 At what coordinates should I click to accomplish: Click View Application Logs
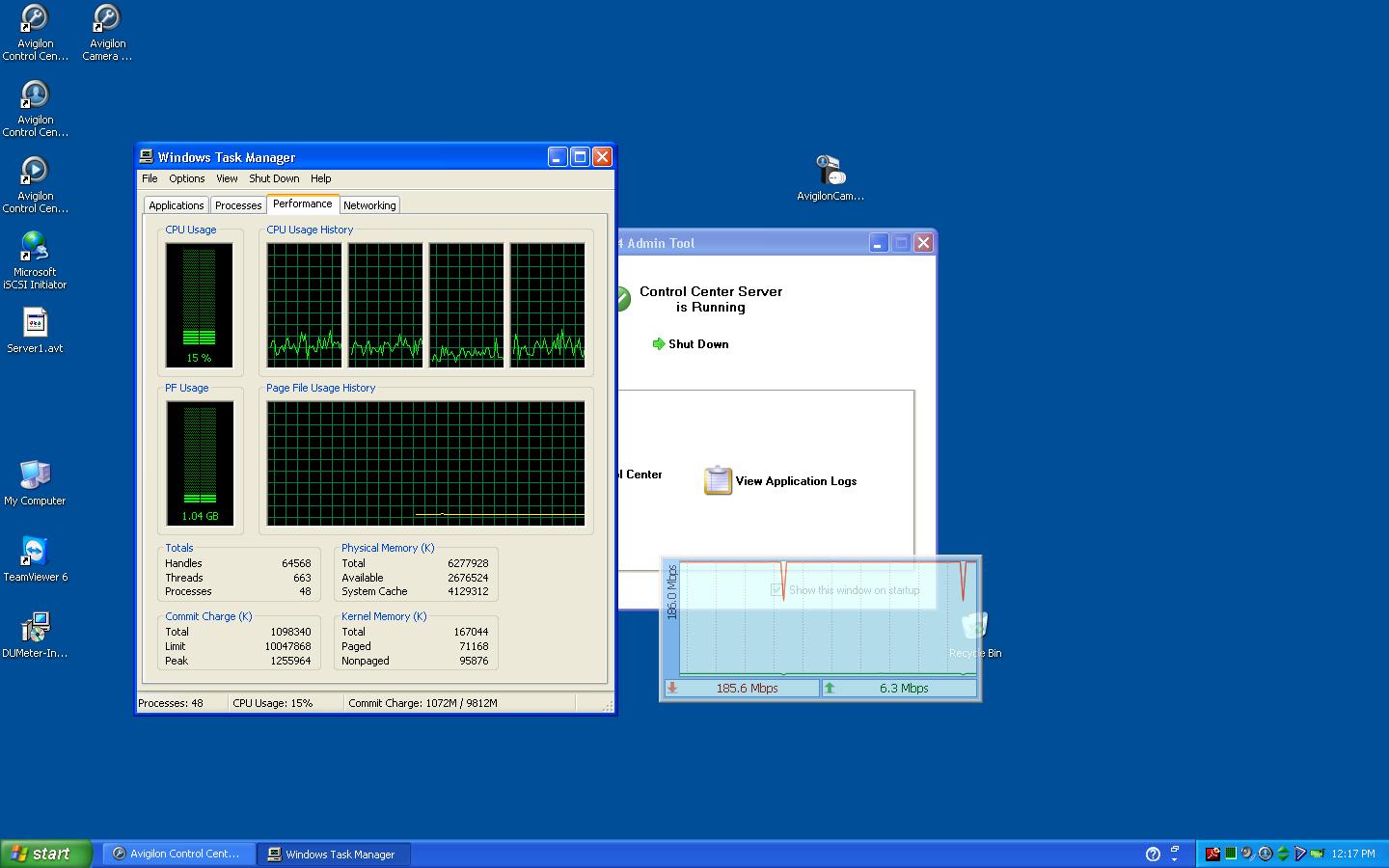tap(781, 481)
